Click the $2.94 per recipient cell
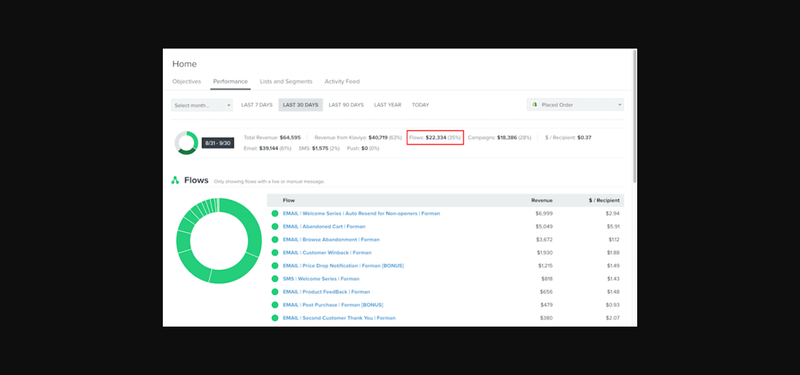This screenshot has height=375, width=800. tap(613, 214)
